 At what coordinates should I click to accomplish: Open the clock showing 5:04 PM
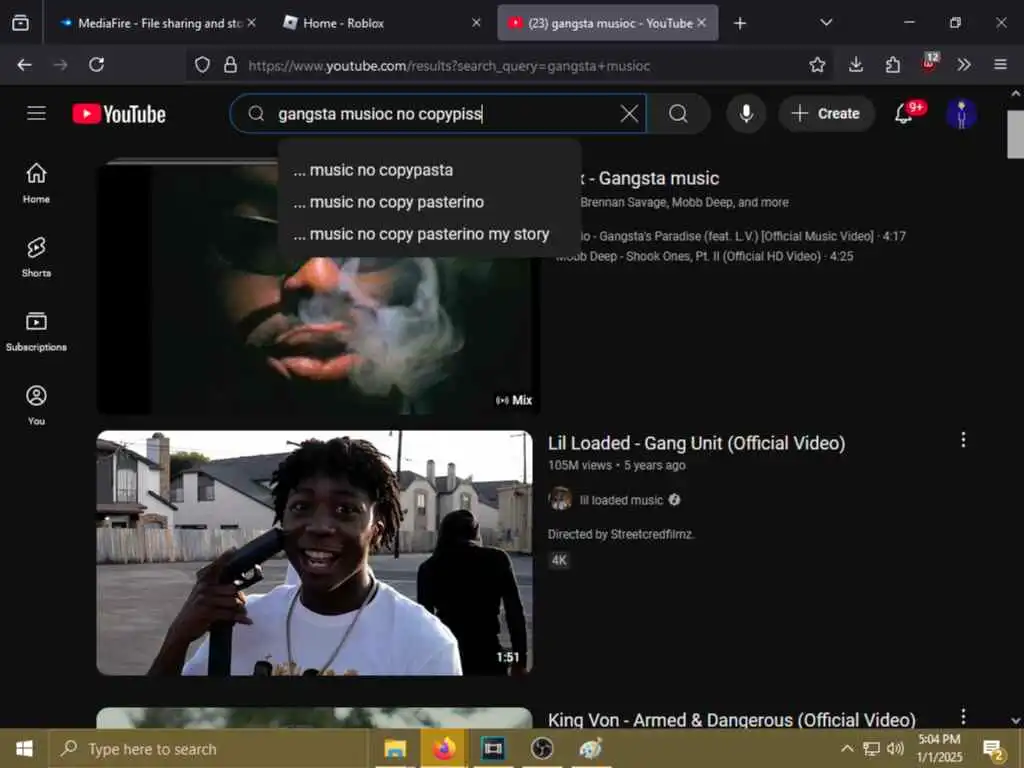(x=940, y=748)
